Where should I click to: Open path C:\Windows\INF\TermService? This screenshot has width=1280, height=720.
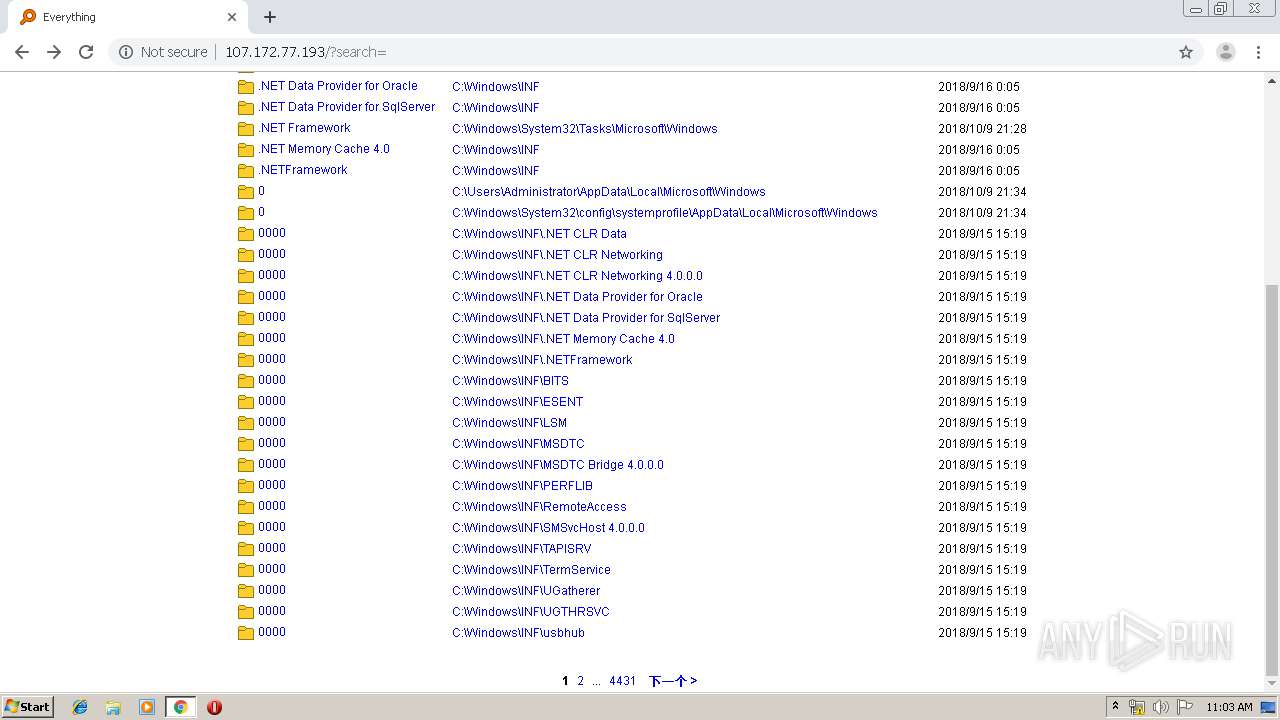531,570
